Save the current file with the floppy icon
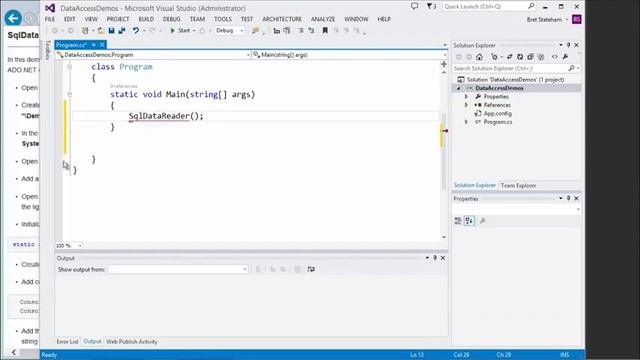 (x=111, y=31)
